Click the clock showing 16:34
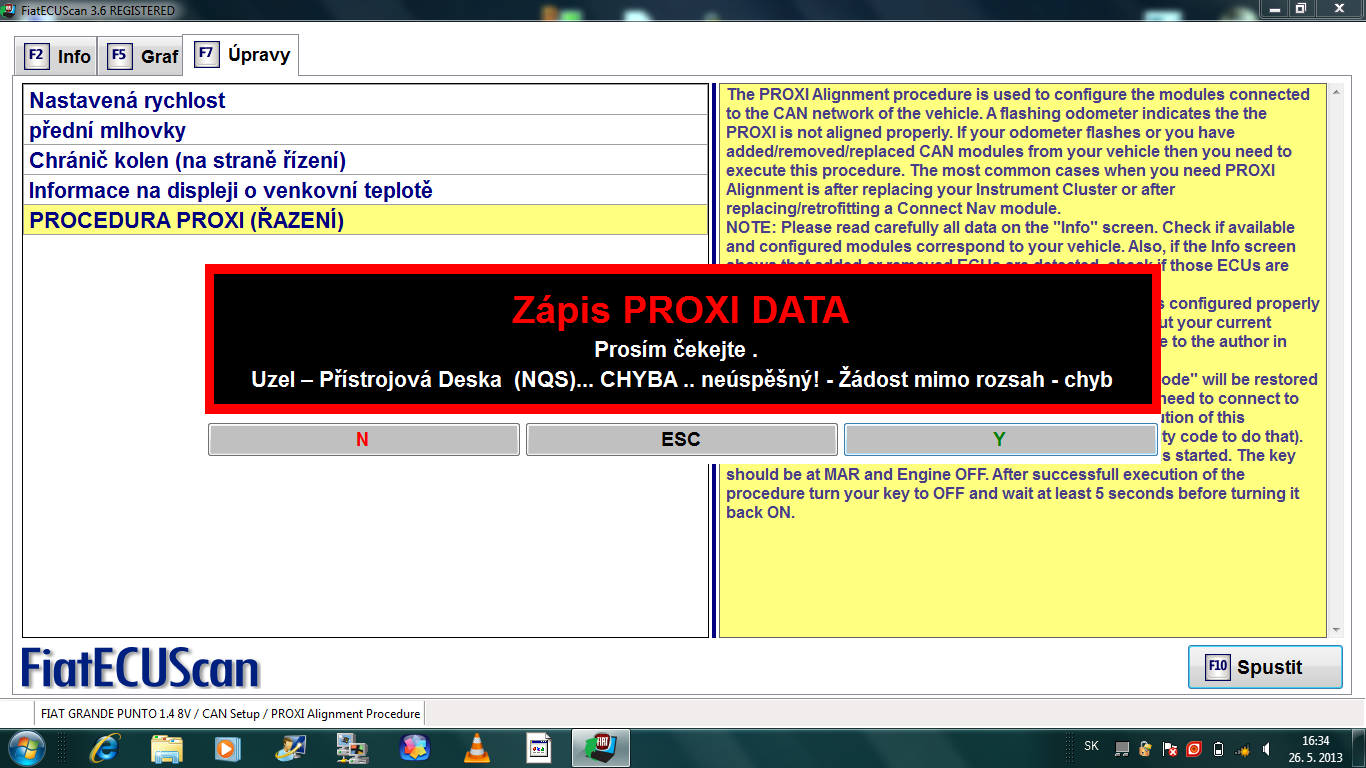The width and height of the screenshot is (1366, 768). click(x=1315, y=748)
